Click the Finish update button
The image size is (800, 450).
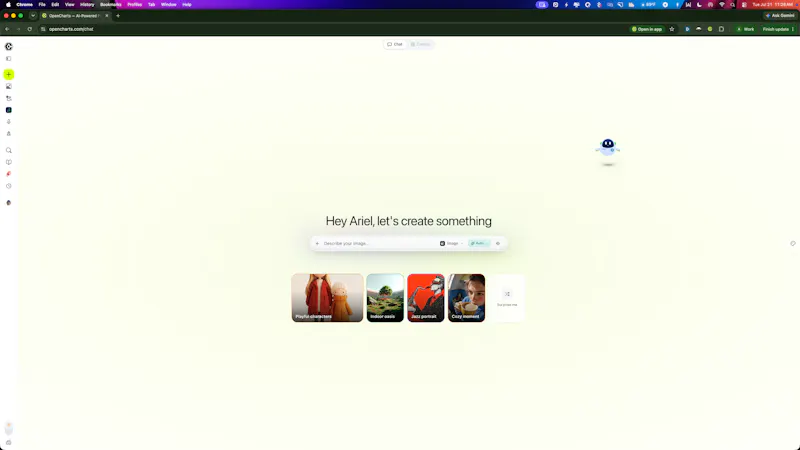pos(776,29)
